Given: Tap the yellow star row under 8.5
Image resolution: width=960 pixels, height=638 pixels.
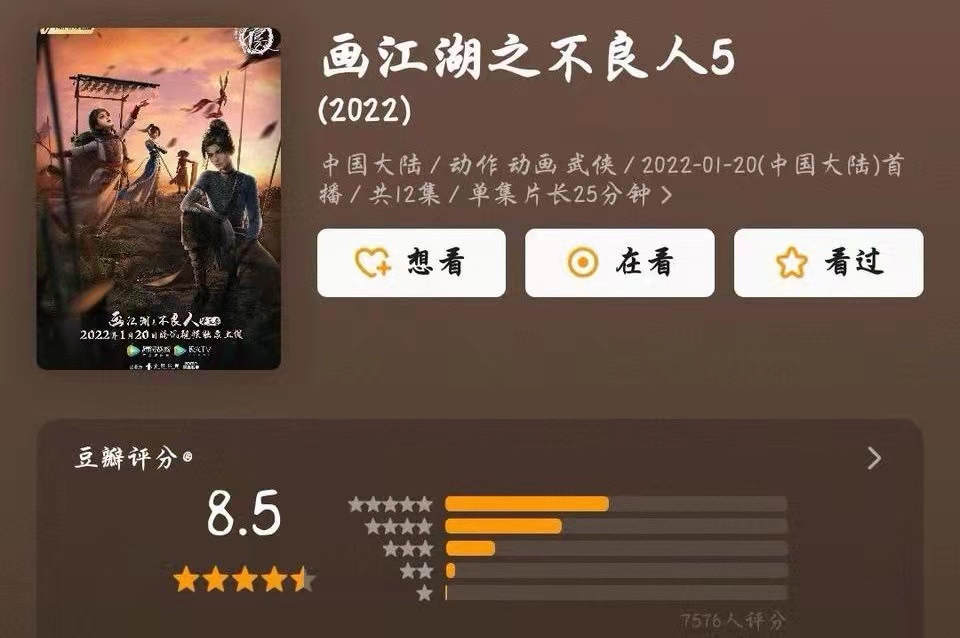Looking at the screenshot, I should (x=244, y=579).
